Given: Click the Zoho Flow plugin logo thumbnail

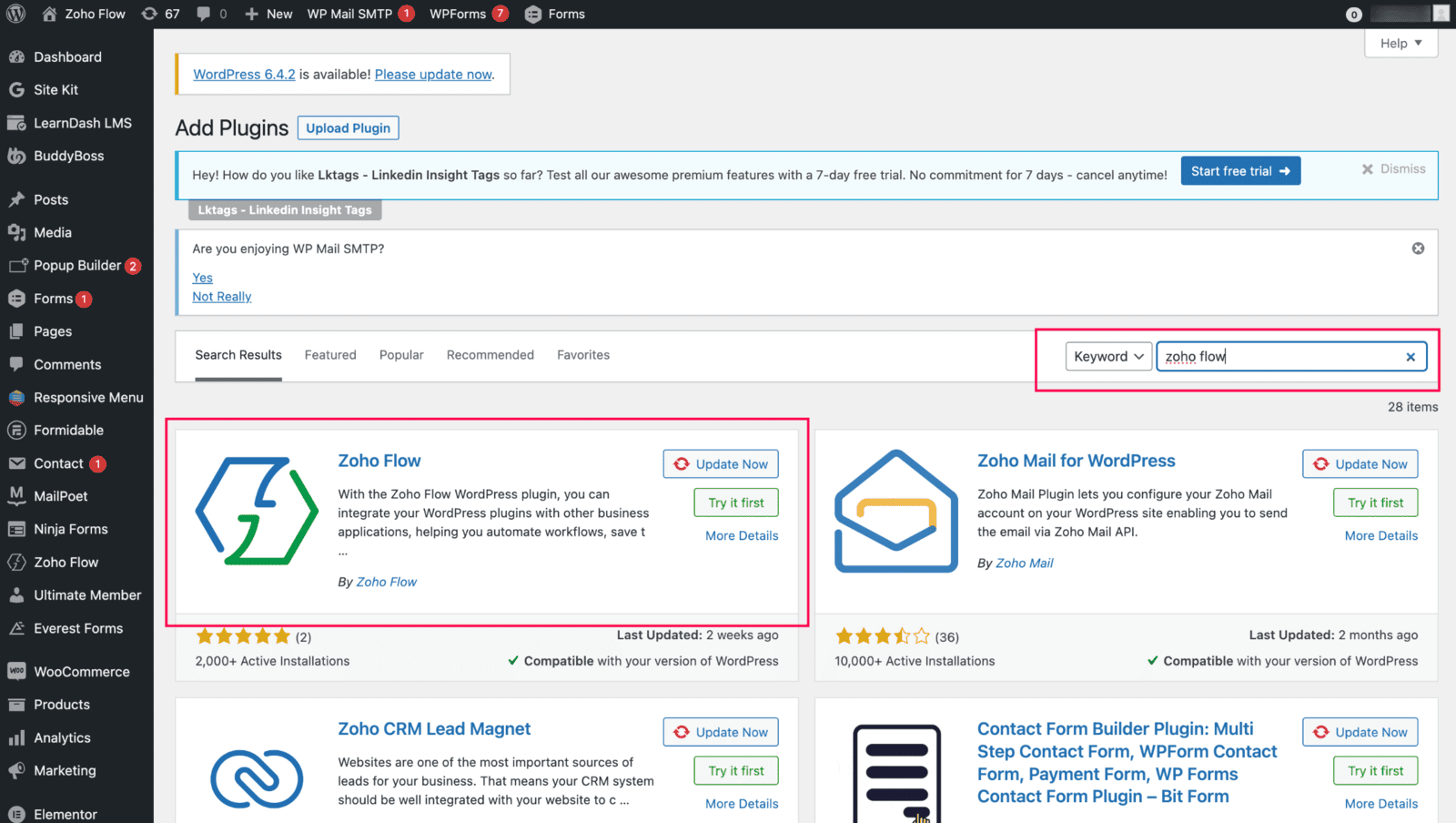Looking at the screenshot, I should [258, 512].
